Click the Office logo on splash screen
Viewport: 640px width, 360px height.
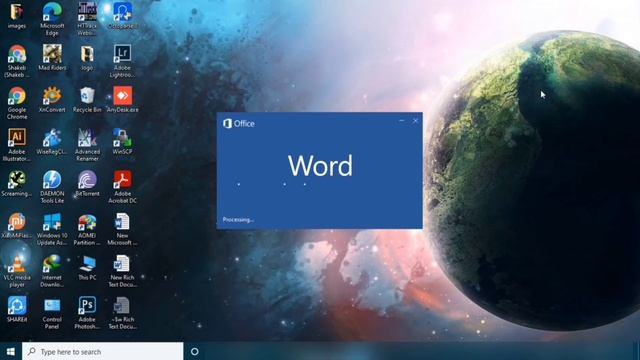[x=239, y=123]
